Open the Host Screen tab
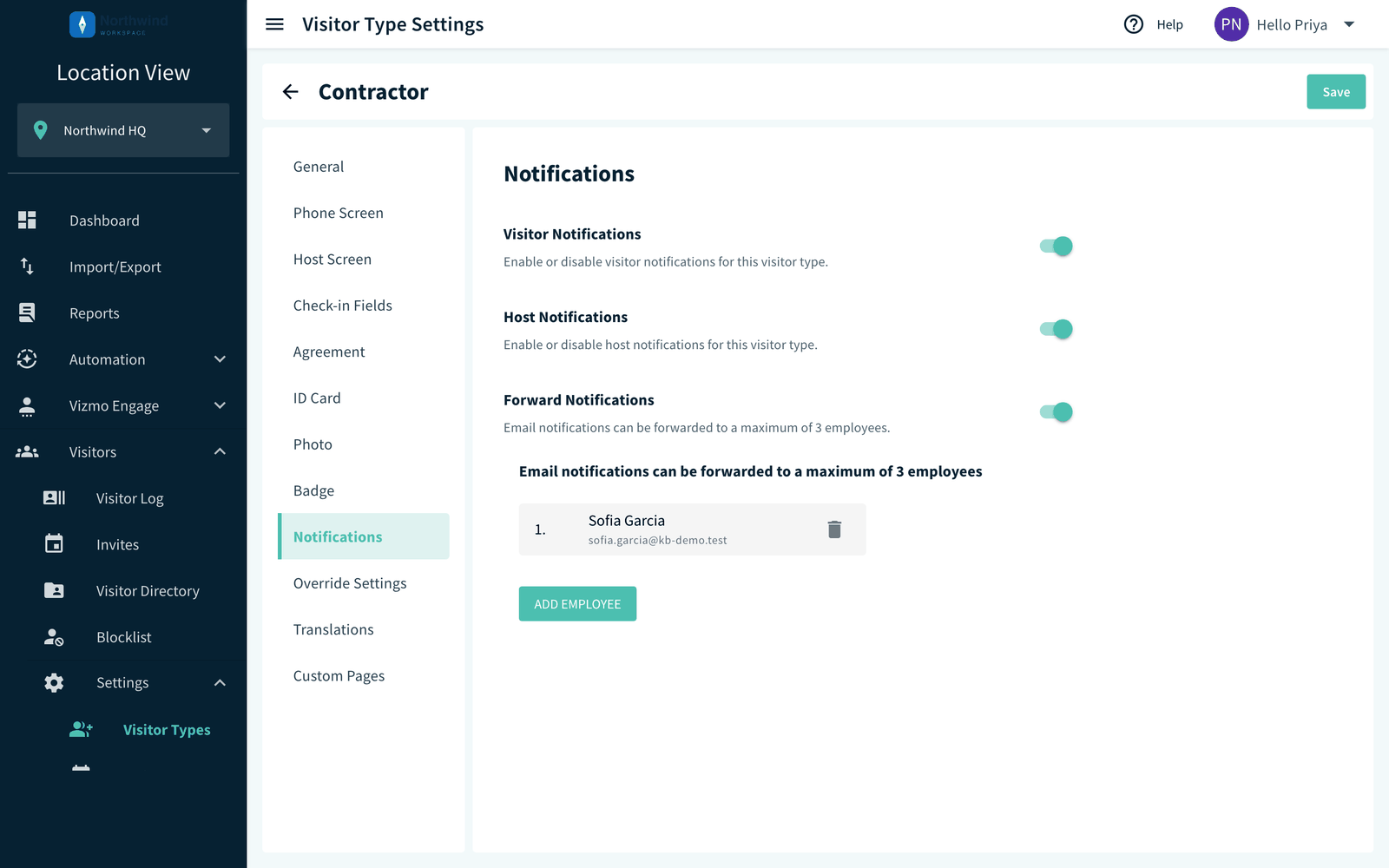The height and width of the screenshot is (868, 1389). [x=364, y=259]
